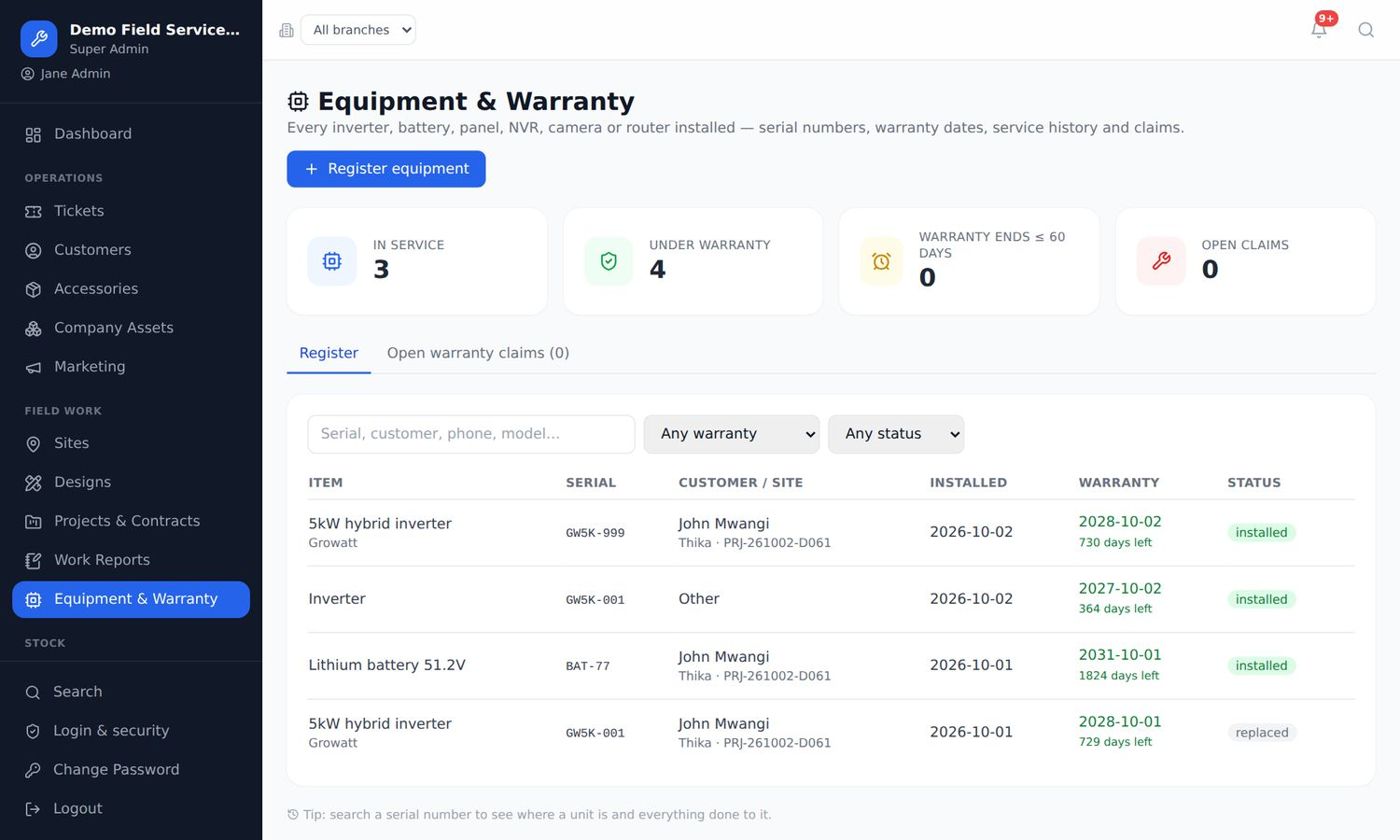Image resolution: width=1400 pixels, height=840 pixels.
Task: Click the Sites map pin icon
Action: pos(33,444)
